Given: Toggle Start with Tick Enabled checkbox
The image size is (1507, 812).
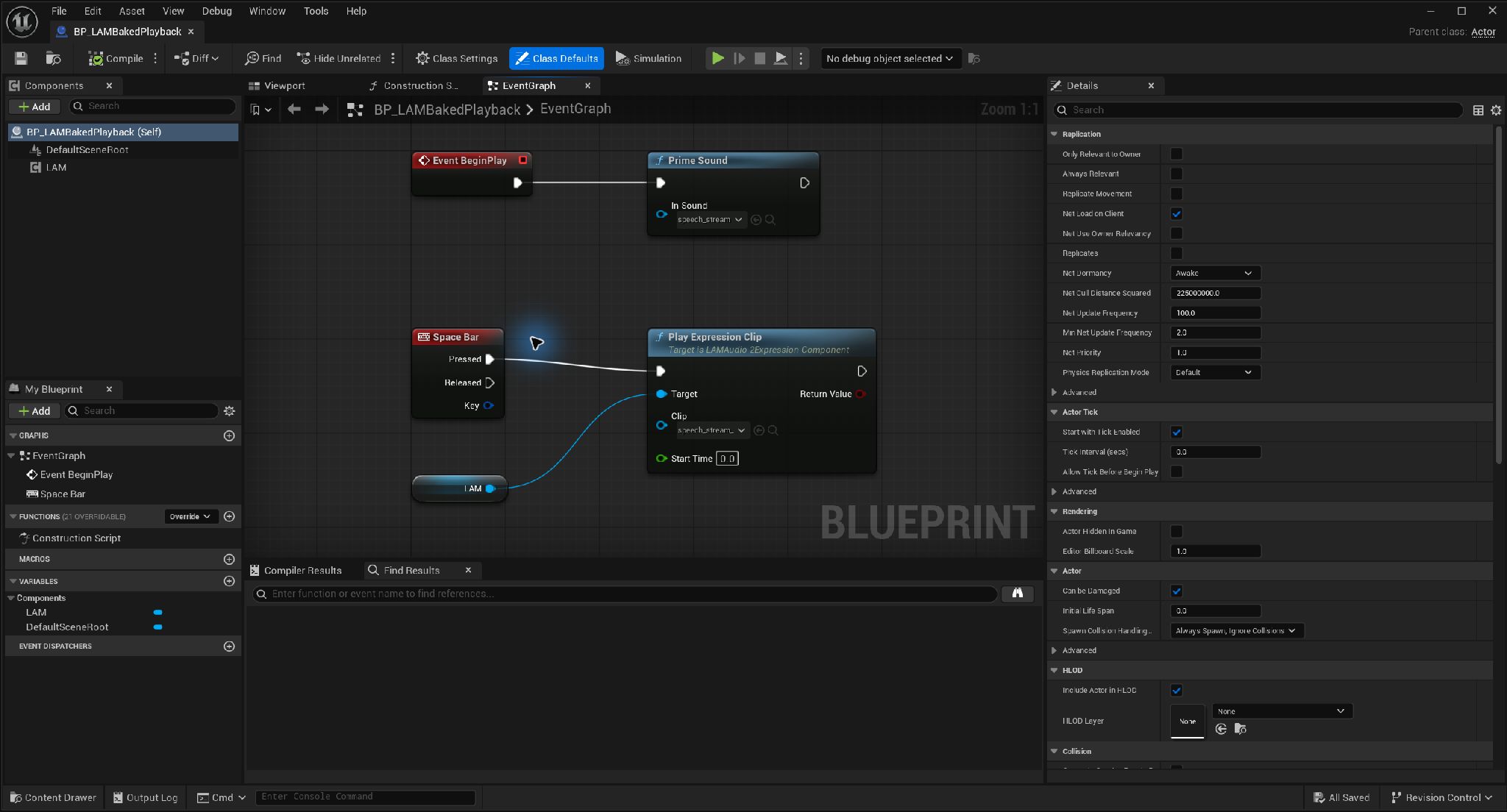Looking at the screenshot, I should [x=1176, y=432].
